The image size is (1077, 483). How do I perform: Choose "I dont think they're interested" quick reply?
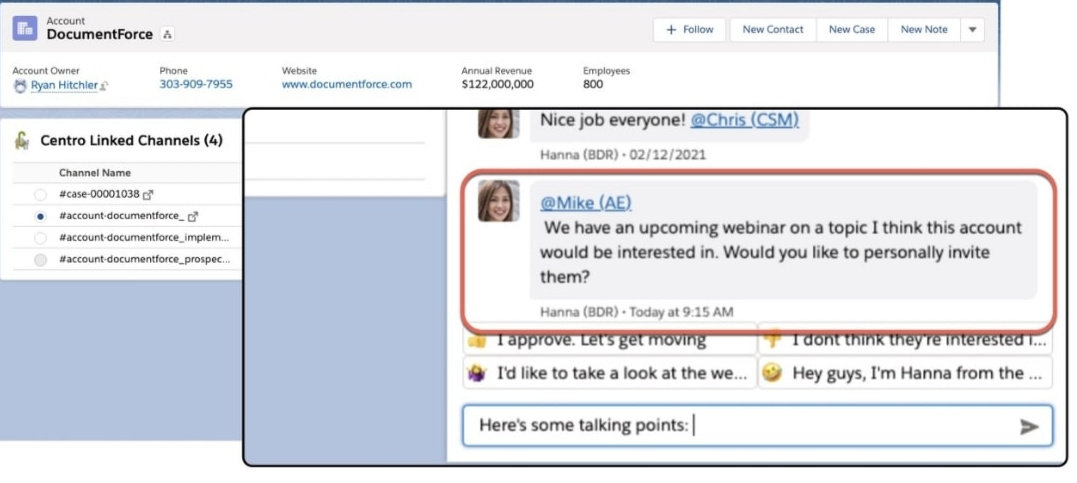click(x=905, y=339)
